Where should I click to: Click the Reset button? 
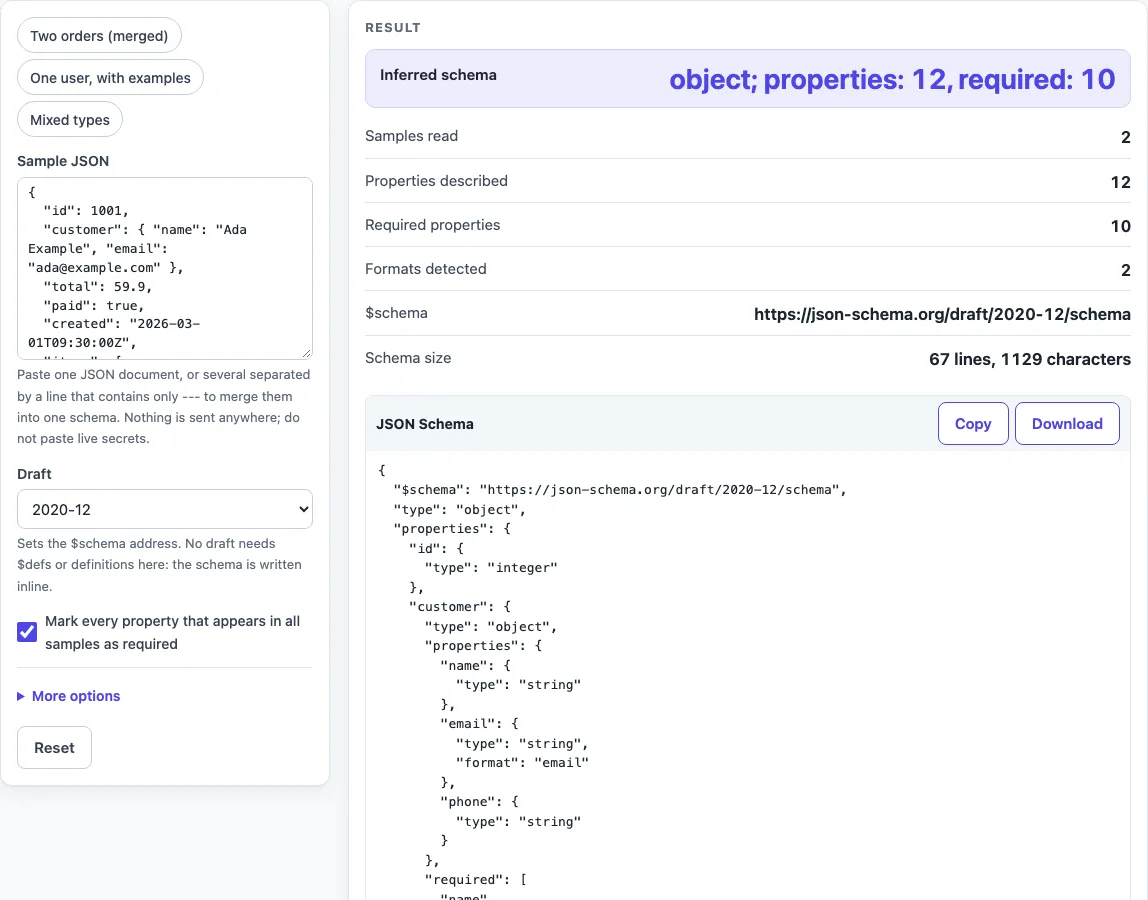(x=54, y=748)
